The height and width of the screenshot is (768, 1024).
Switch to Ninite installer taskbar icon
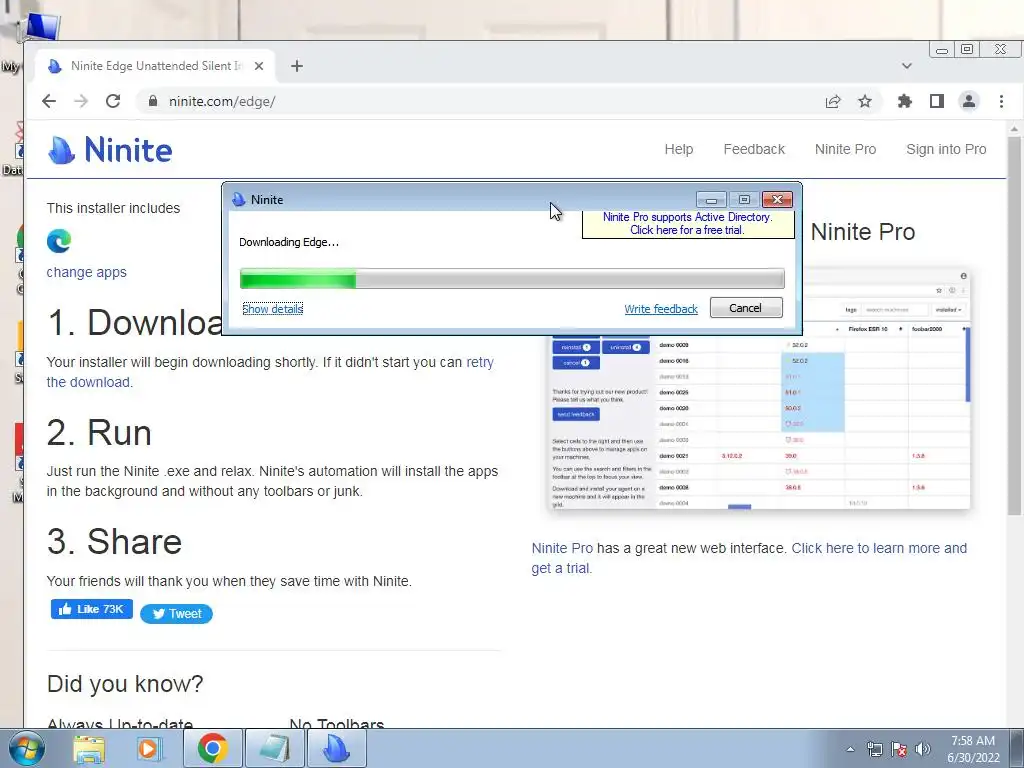[x=336, y=749]
